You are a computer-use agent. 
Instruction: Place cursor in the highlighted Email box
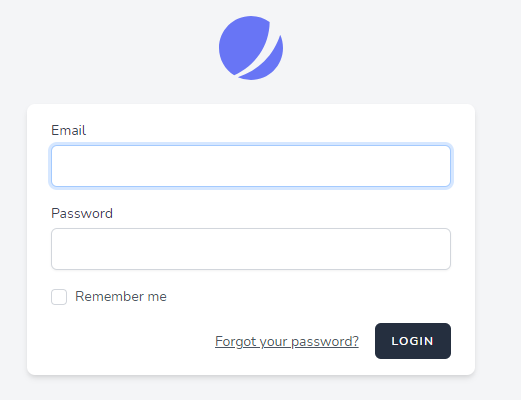[x=251, y=166]
